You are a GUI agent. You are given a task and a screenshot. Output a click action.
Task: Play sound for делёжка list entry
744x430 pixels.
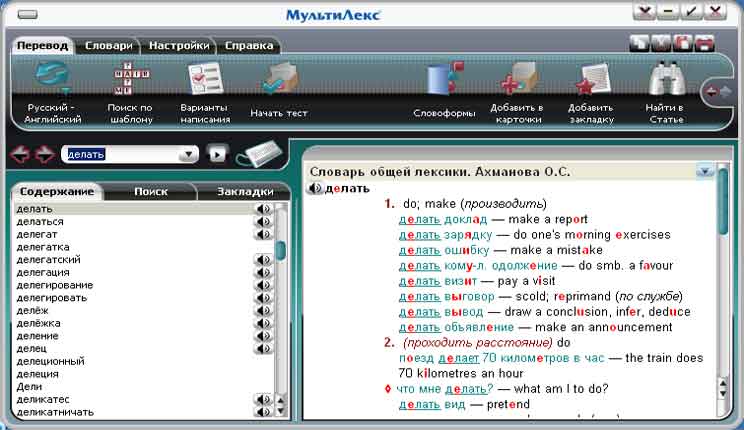(x=263, y=323)
